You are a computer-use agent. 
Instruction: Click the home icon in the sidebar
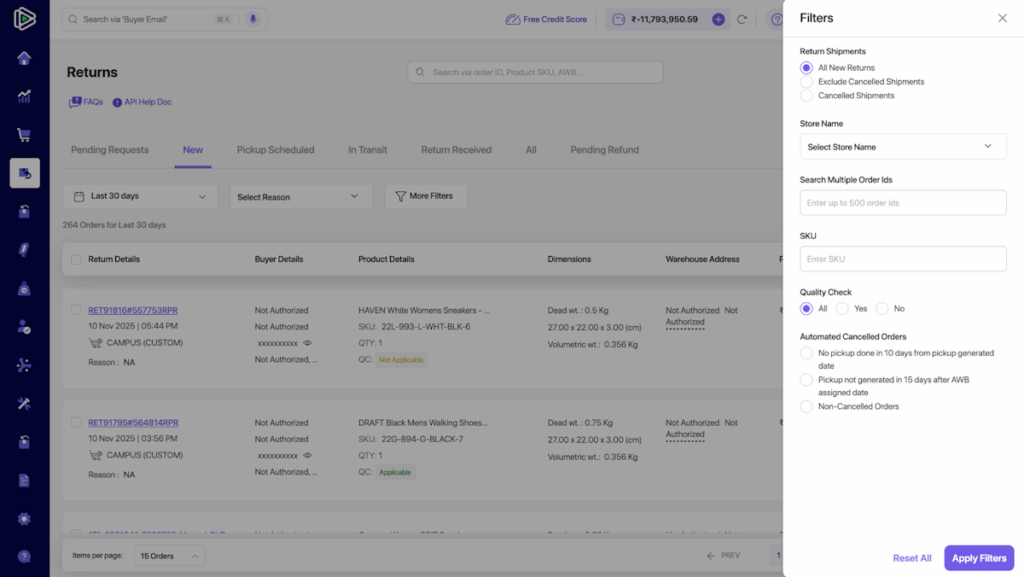tap(24, 58)
